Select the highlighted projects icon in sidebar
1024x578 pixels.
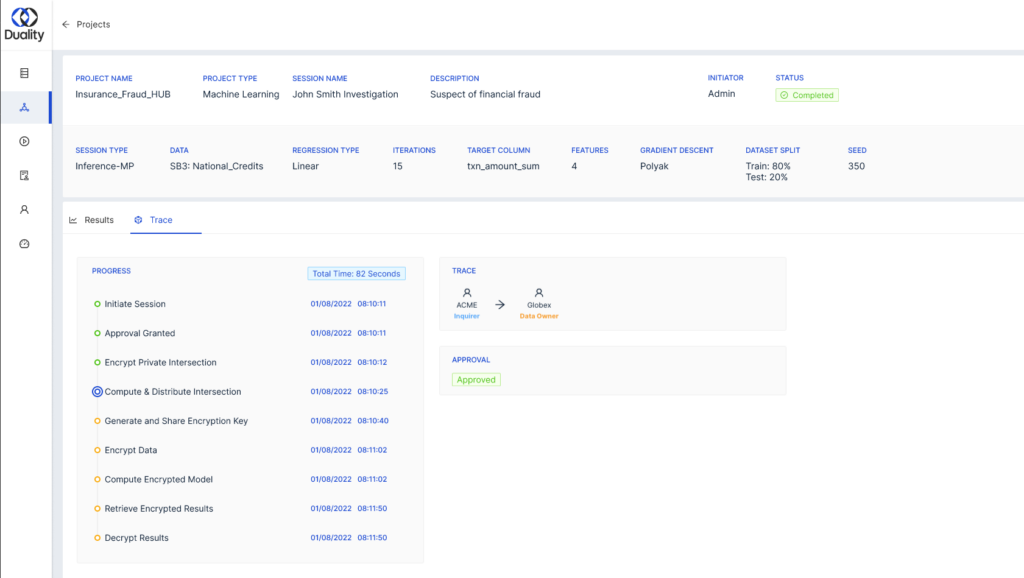point(25,107)
